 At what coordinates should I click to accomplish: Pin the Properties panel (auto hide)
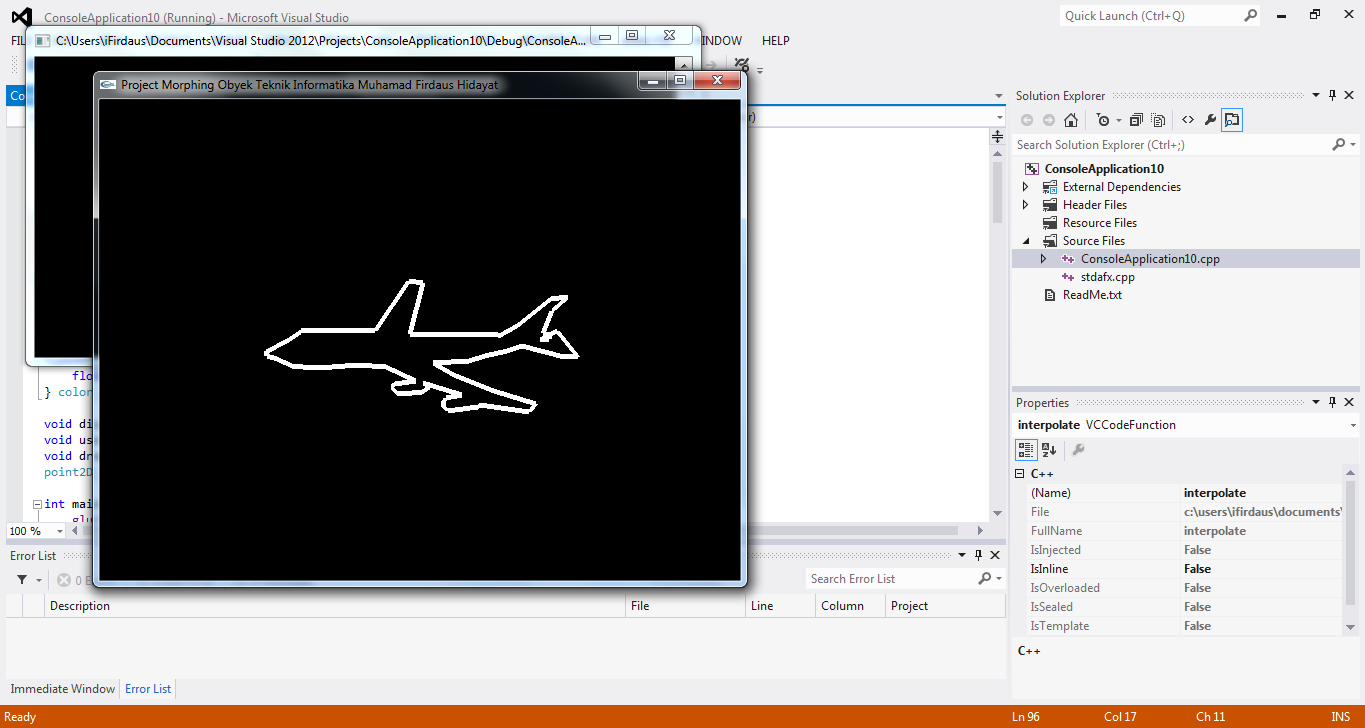coord(1332,403)
